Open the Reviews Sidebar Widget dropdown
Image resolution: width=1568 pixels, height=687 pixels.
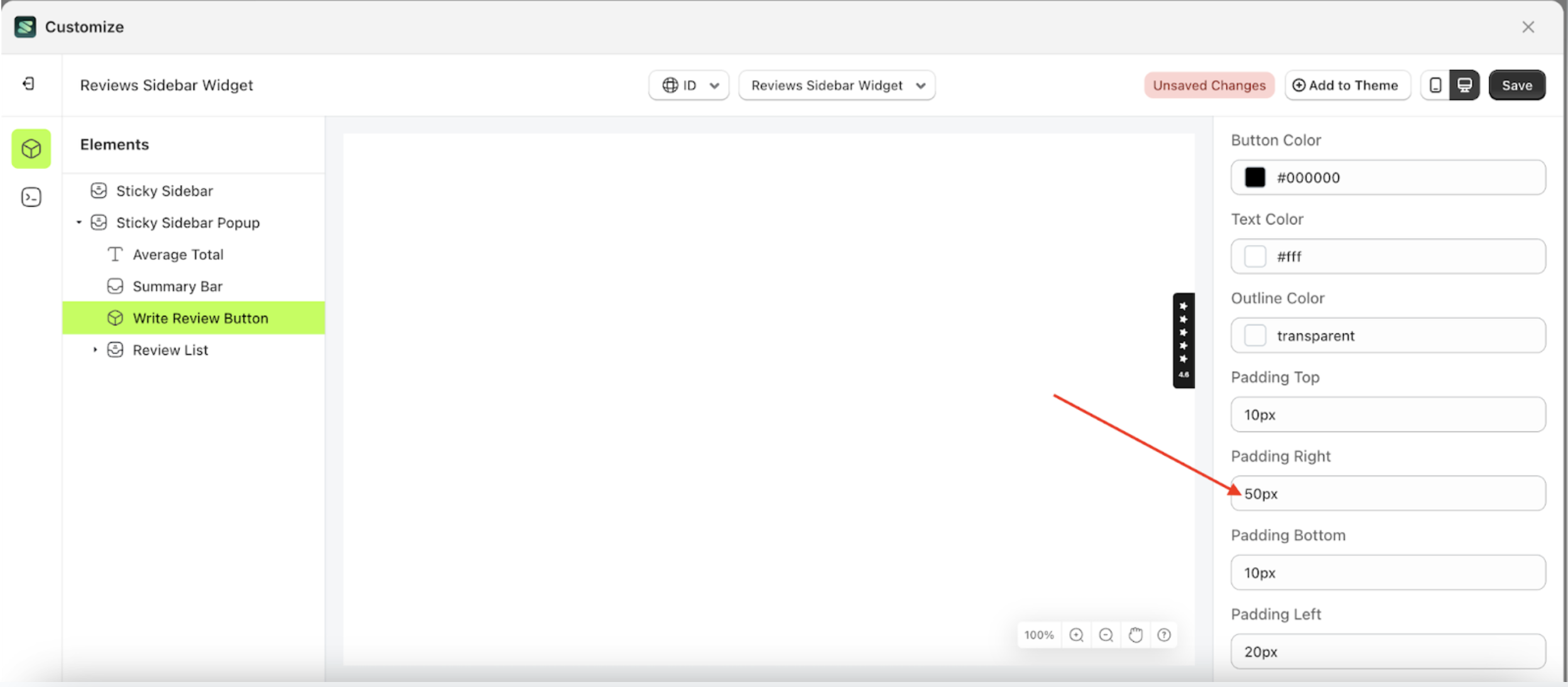tap(836, 85)
